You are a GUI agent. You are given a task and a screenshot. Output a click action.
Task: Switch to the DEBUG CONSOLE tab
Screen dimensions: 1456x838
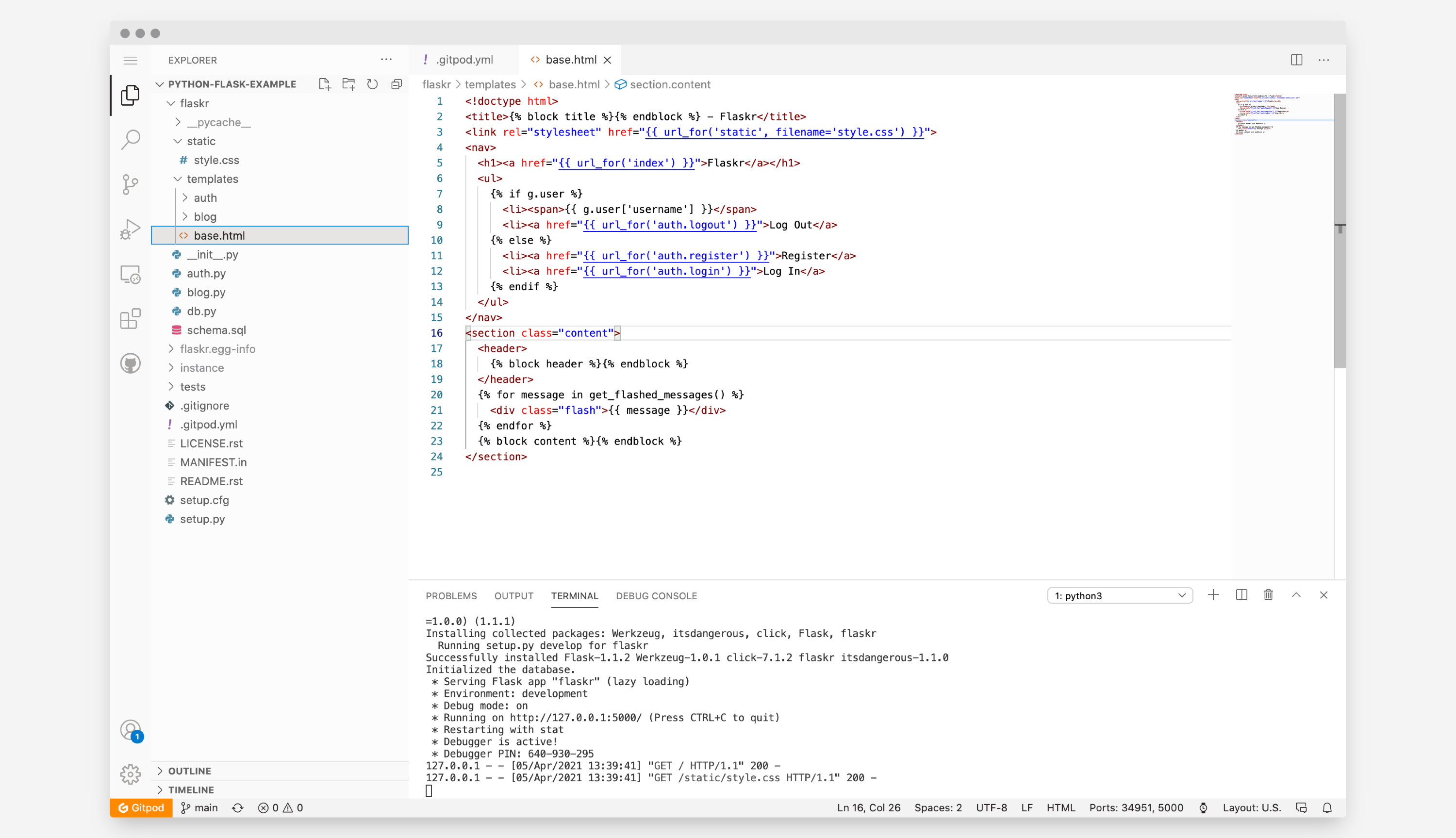point(656,596)
